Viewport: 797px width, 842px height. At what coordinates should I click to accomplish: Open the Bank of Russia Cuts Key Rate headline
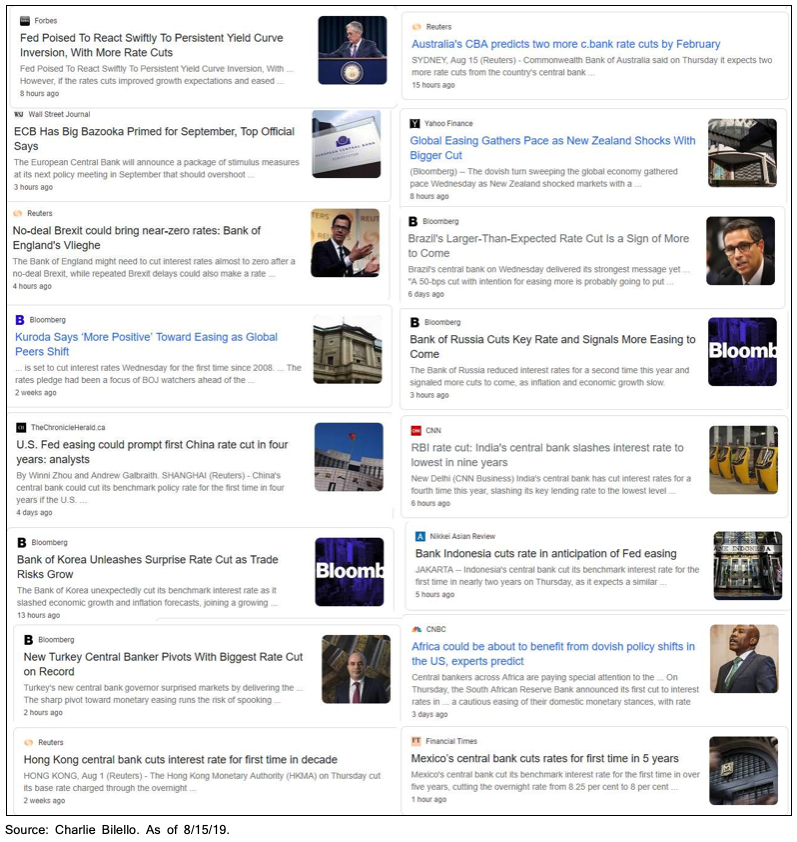coord(553,346)
